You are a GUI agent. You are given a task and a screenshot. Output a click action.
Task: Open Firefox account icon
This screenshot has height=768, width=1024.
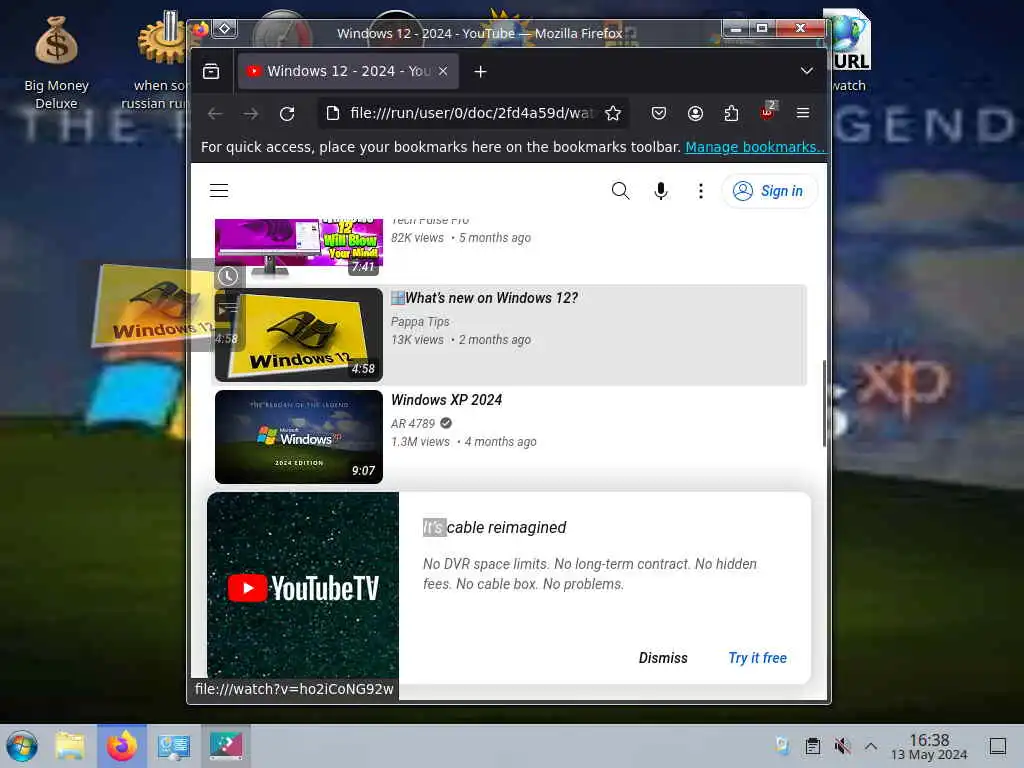coord(696,114)
